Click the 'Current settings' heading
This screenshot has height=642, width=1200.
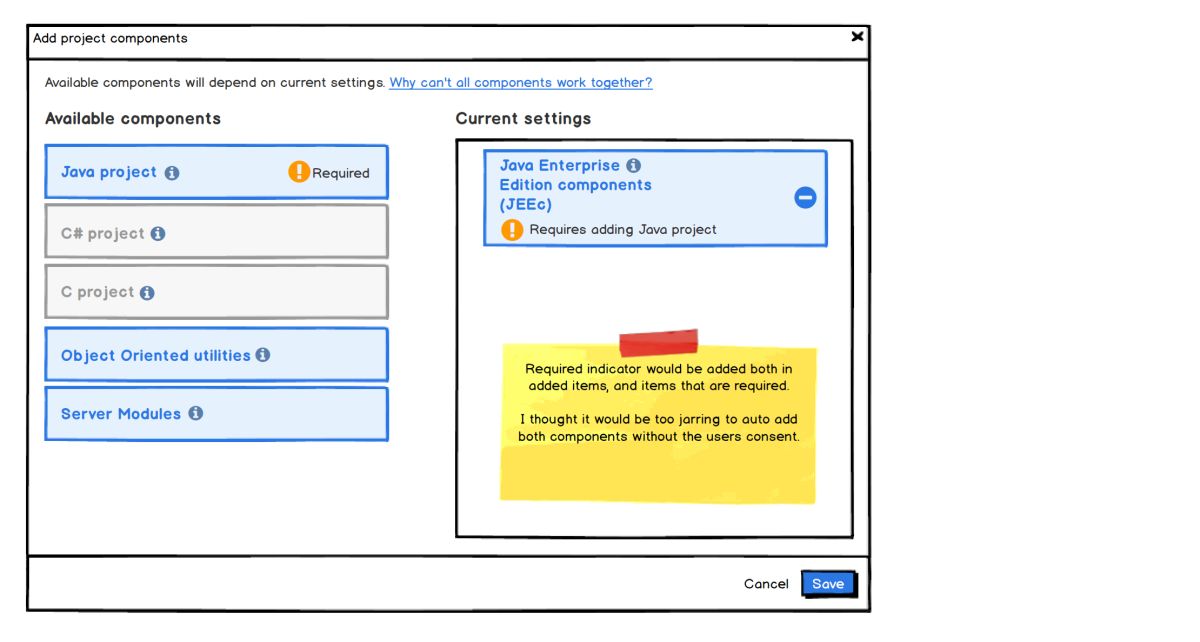(523, 119)
